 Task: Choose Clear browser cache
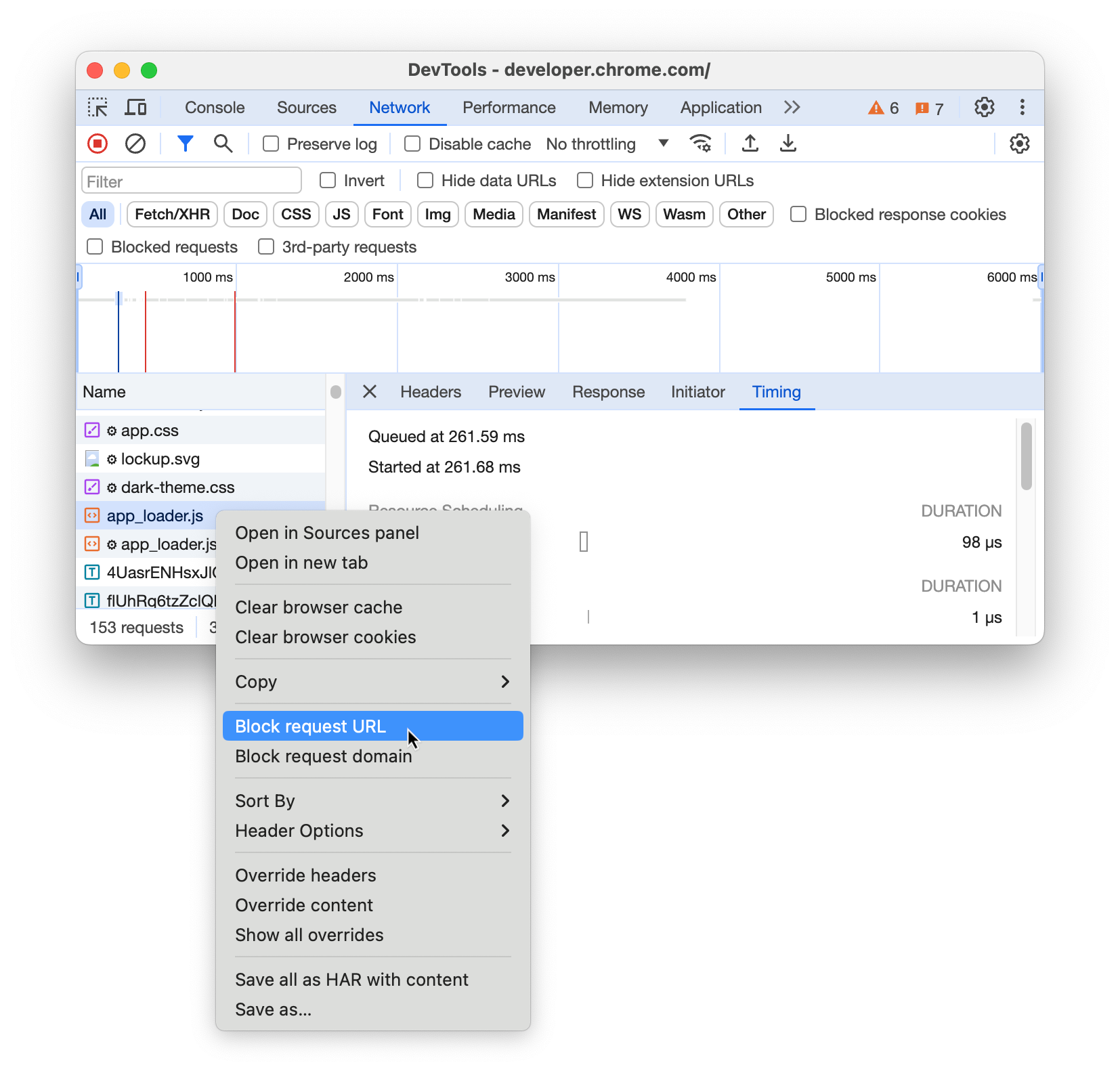tap(318, 607)
